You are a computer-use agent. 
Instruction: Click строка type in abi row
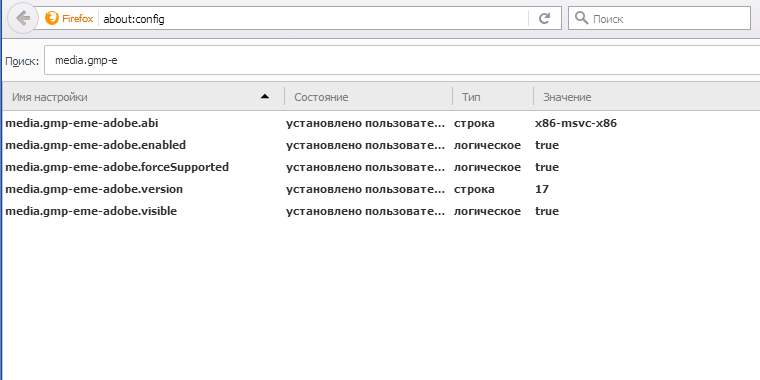coord(474,123)
